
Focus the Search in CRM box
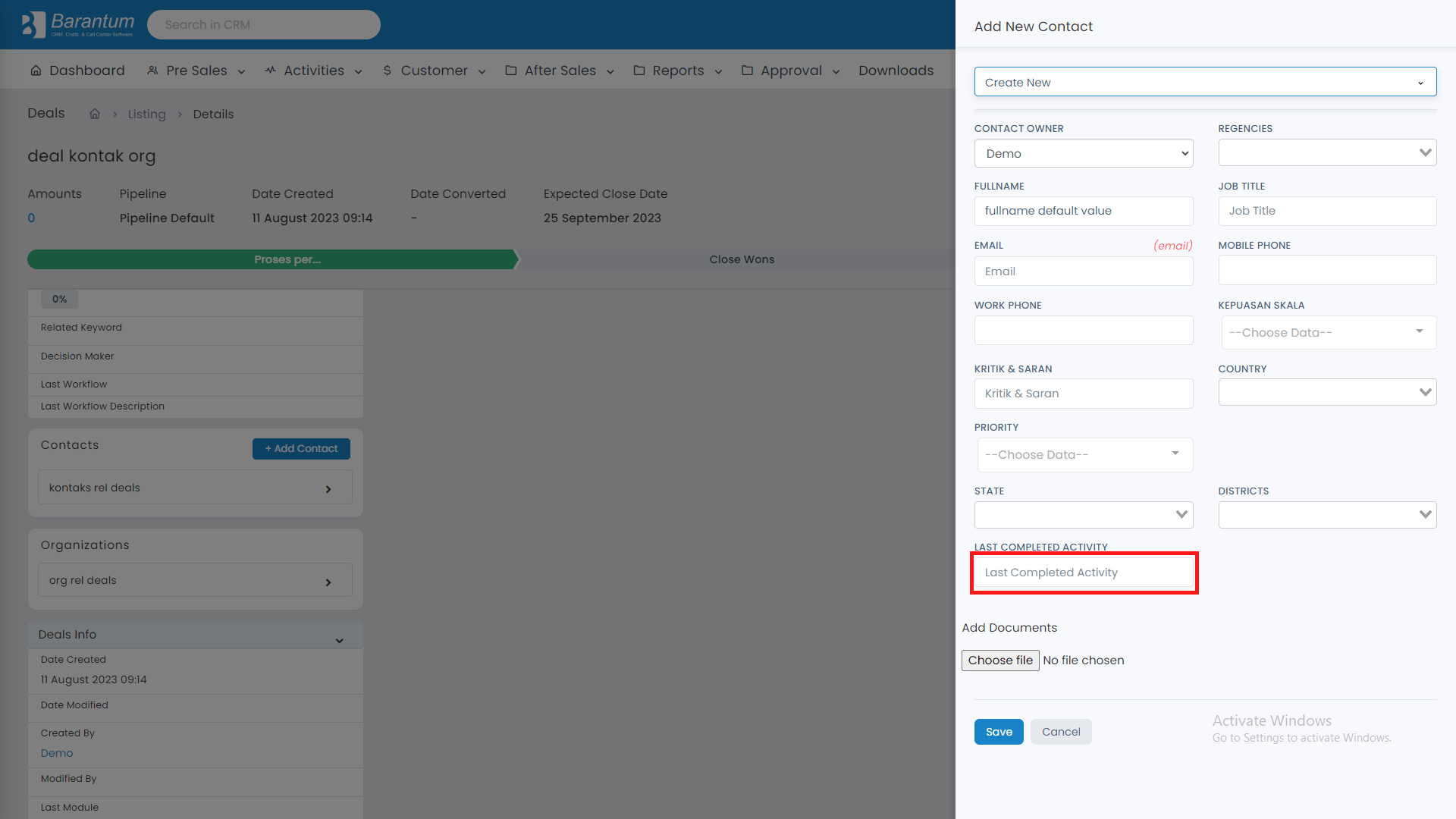[x=264, y=24]
